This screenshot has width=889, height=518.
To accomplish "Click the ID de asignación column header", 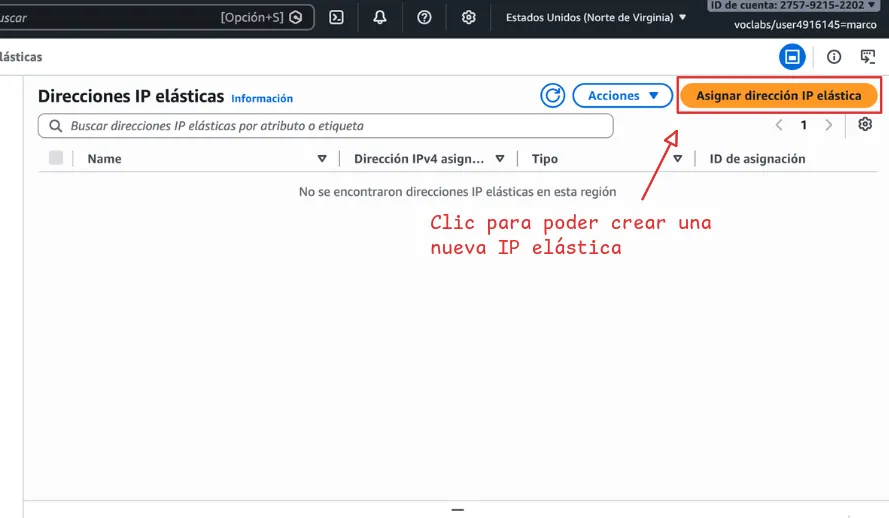I will [x=757, y=159].
